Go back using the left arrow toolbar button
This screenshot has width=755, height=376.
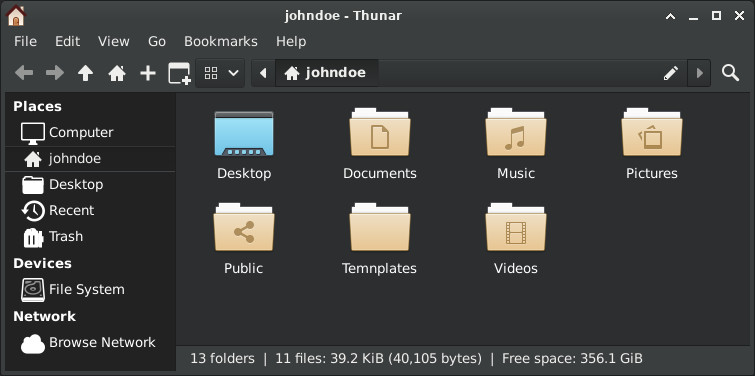(x=24, y=73)
